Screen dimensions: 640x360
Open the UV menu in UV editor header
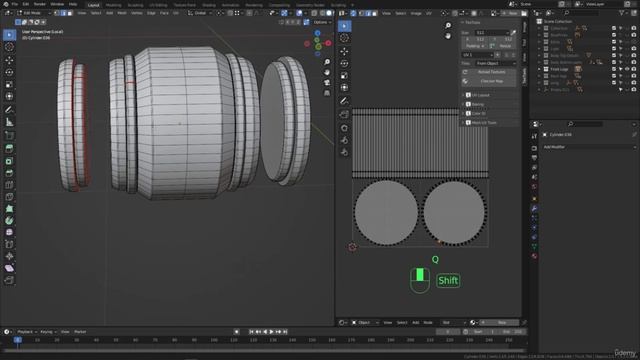pyautogui.click(x=429, y=13)
